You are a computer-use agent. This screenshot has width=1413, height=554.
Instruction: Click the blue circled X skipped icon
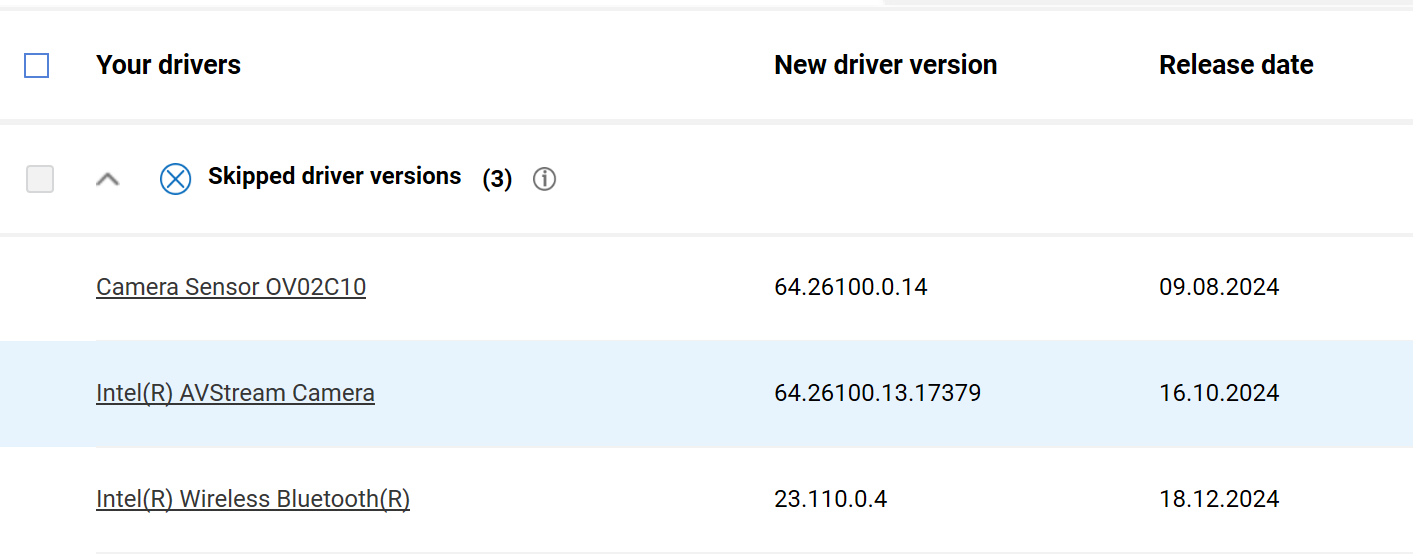click(x=175, y=179)
